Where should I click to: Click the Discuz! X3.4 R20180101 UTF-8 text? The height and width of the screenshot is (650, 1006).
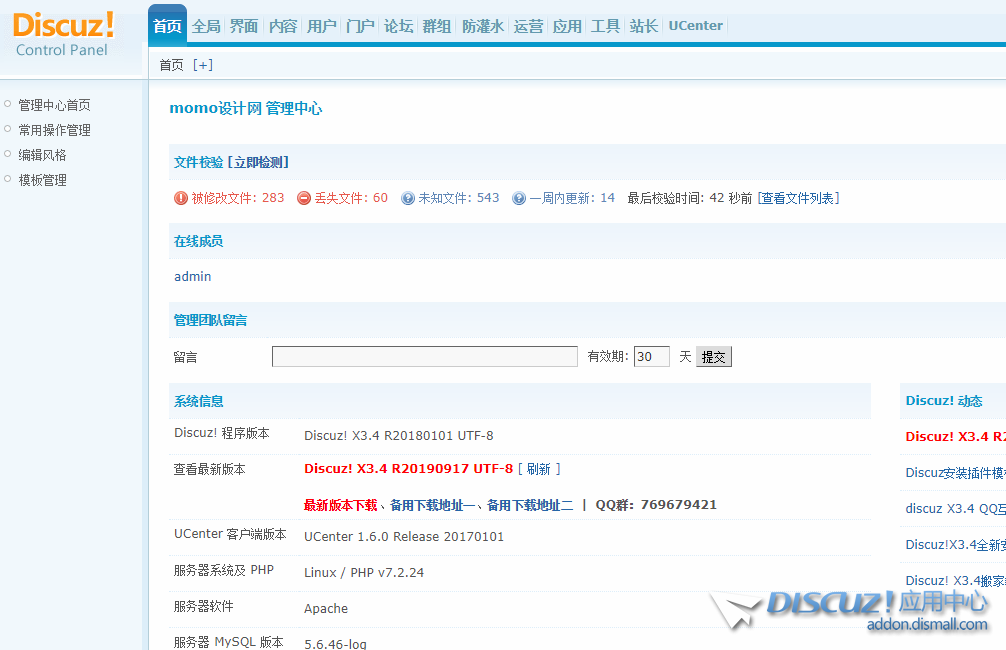(398, 436)
